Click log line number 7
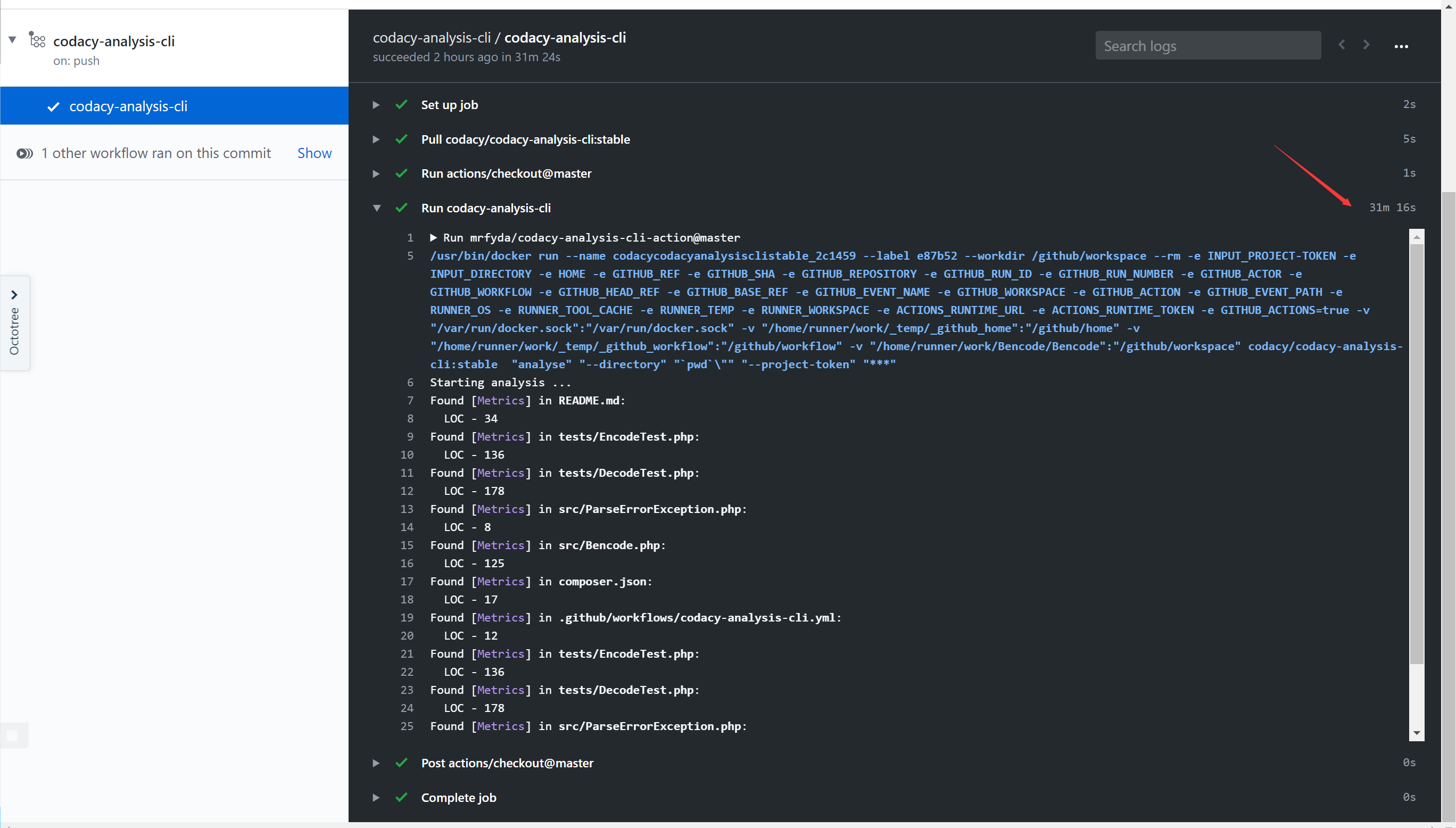Image resolution: width=1456 pixels, height=828 pixels. point(410,401)
